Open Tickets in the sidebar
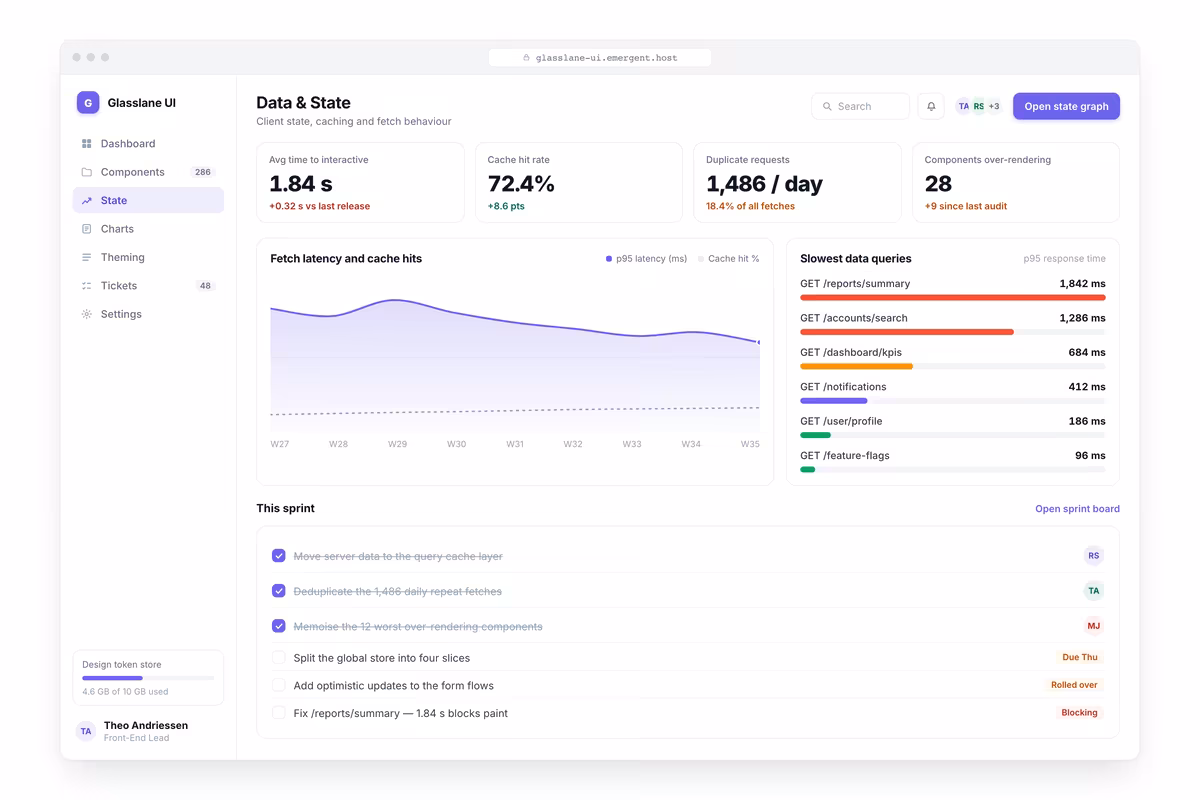1200x800 pixels. coord(148,286)
